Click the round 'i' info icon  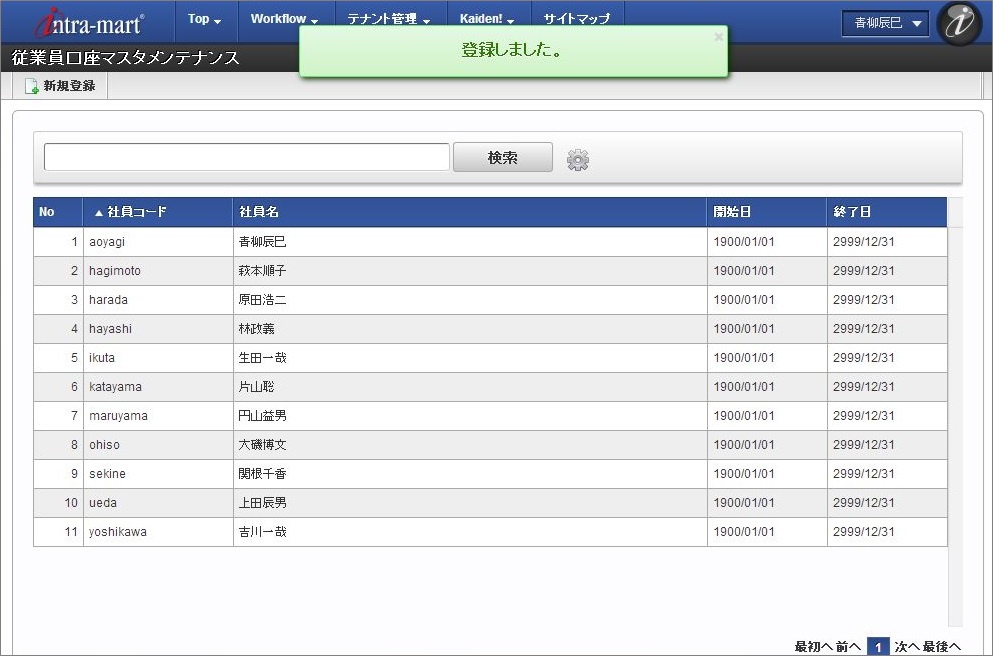click(x=959, y=23)
